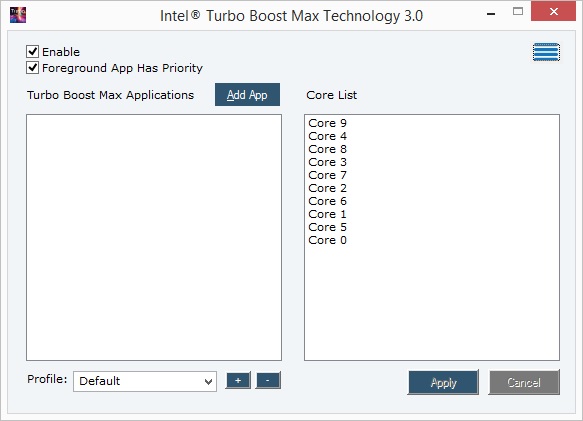Select Core 0 at list bottom

click(328, 240)
